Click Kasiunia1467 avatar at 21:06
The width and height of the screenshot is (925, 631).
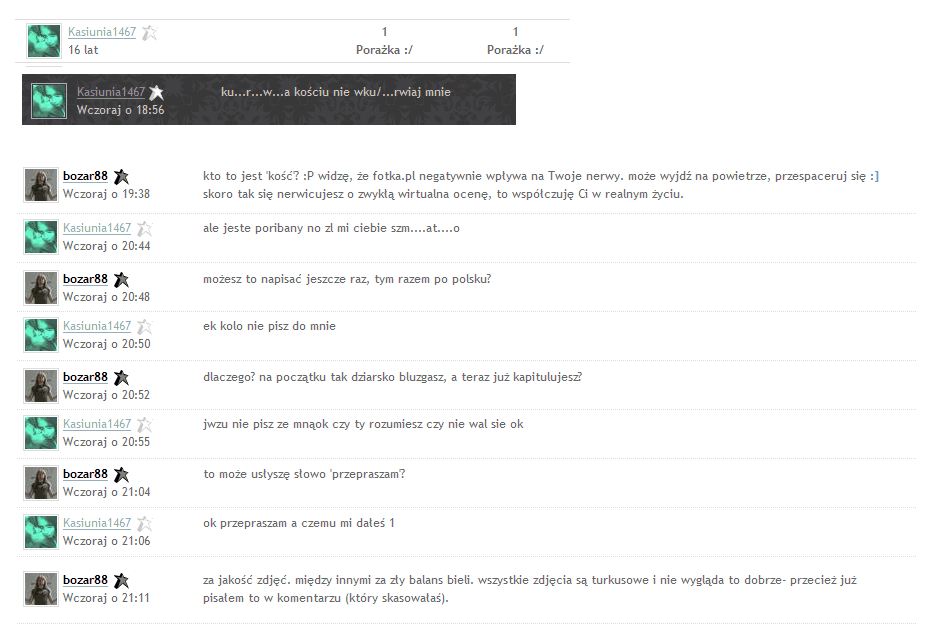click(x=41, y=532)
